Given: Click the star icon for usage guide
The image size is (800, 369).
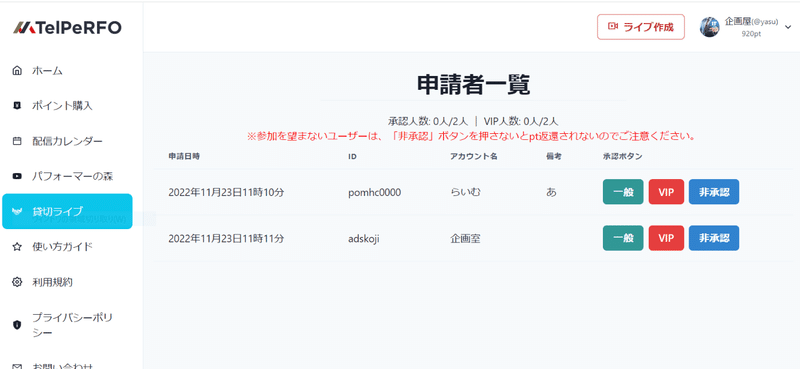Looking at the screenshot, I should click(17, 247).
